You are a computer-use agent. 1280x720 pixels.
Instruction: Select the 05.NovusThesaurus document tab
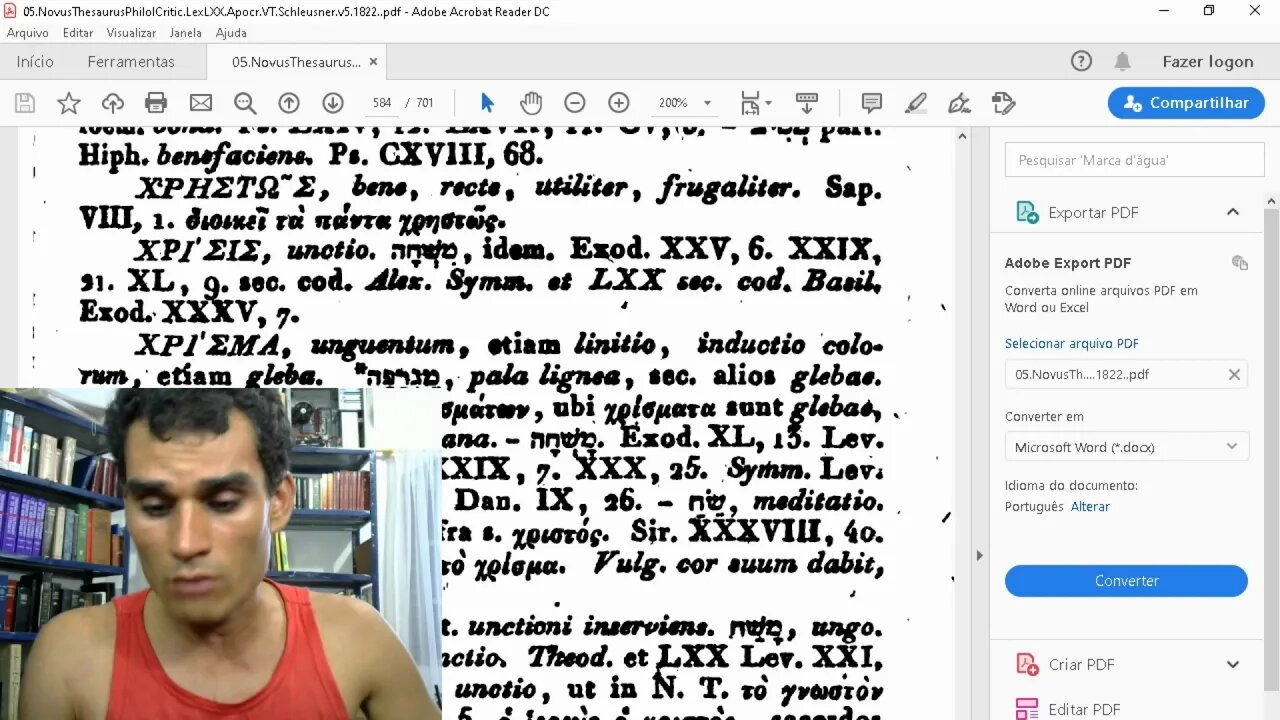point(296,61)
